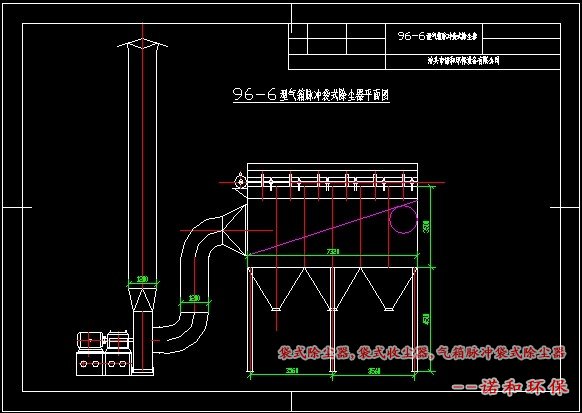Select the fan motor unit beside stack

click(x=104, y=353)
